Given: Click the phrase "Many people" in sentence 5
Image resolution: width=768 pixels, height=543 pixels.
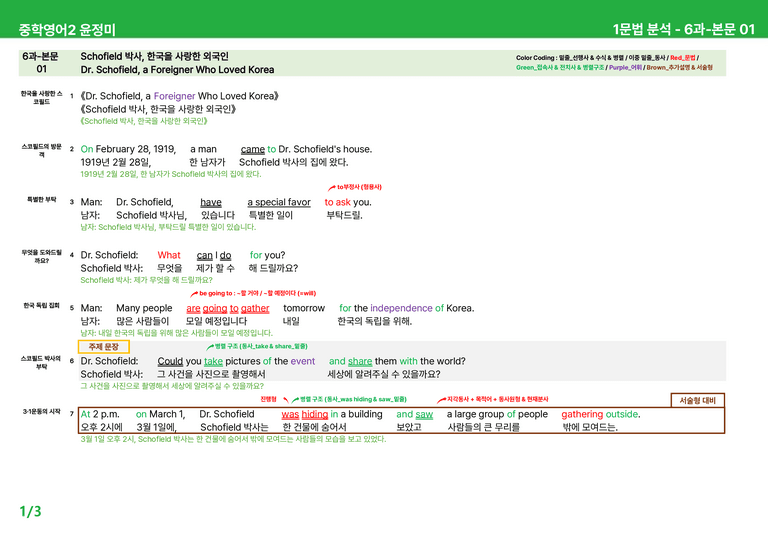Looking at the screenshot, I should [x=144, y=308].
